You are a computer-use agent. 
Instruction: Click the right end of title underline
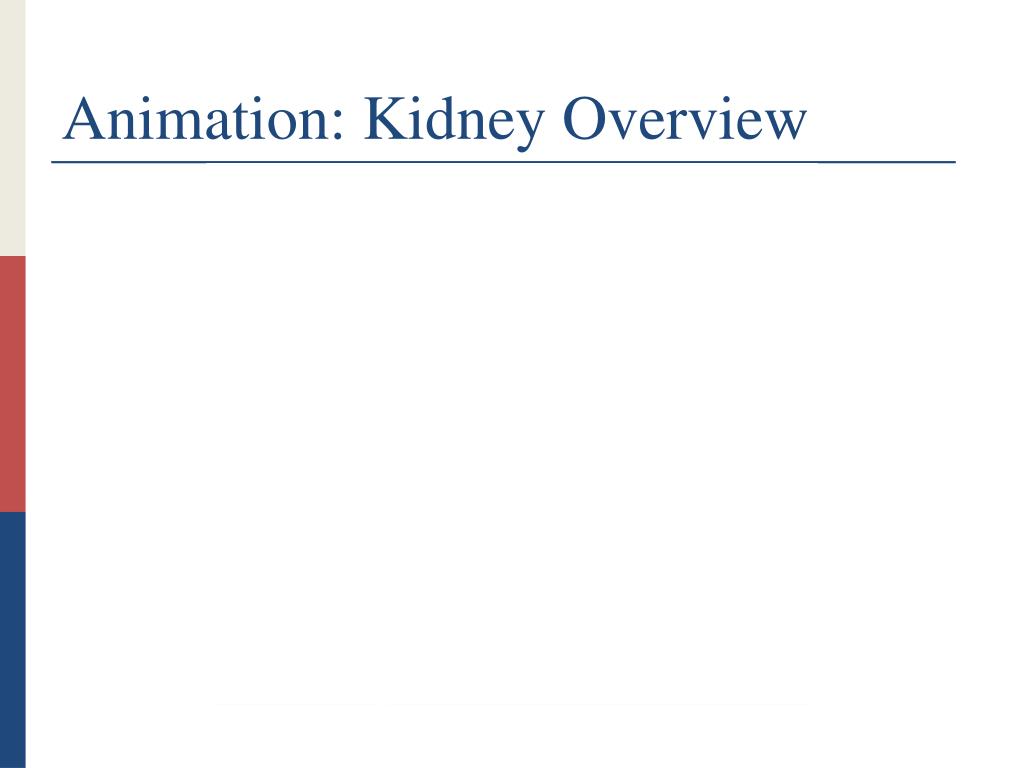(x=954, y=161)
